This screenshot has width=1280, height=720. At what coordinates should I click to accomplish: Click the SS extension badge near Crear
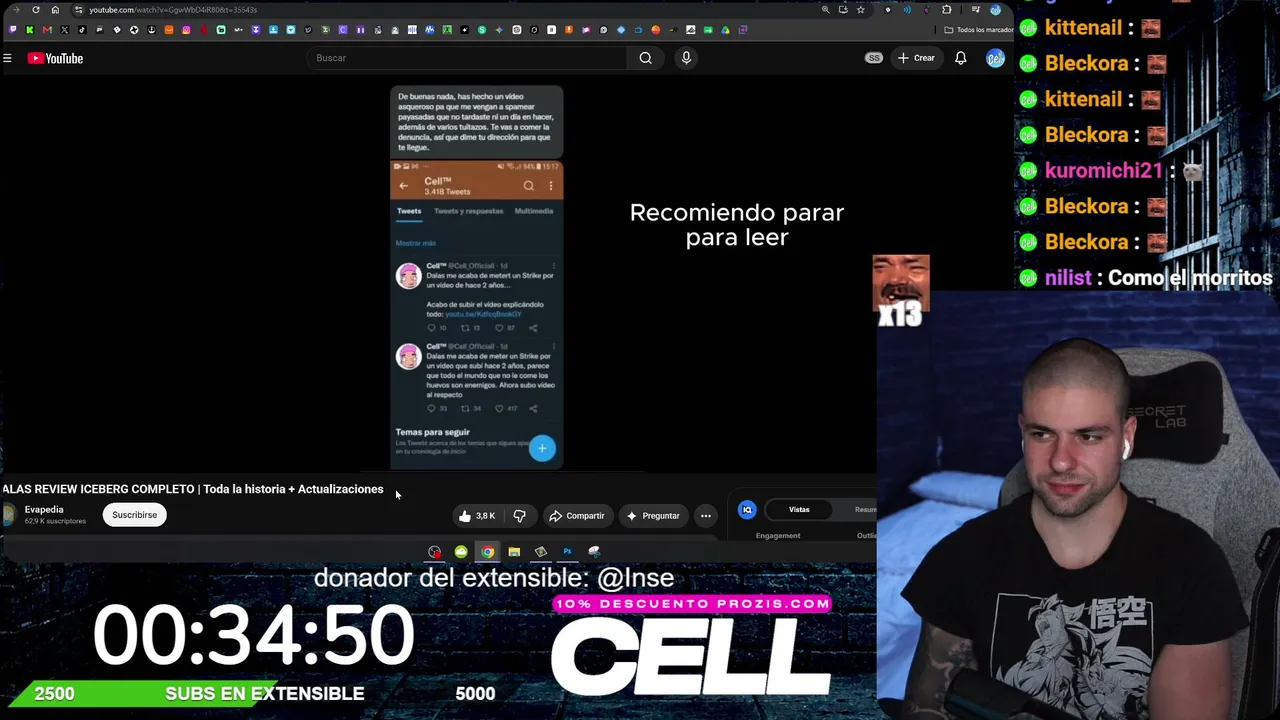874,58
